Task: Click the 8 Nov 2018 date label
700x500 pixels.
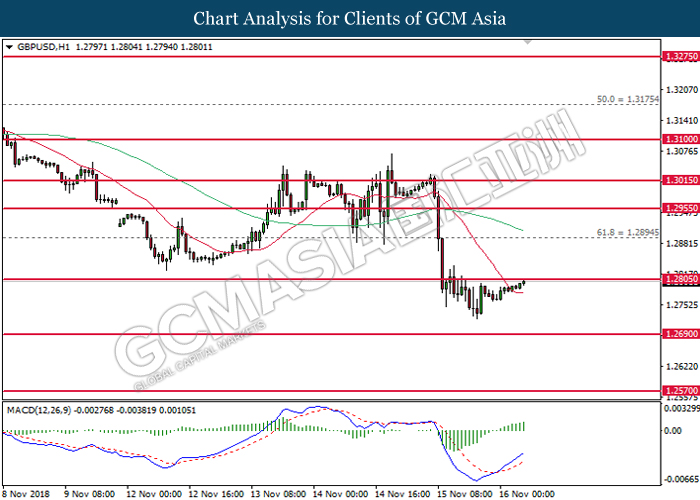Action: click(27, 494)
